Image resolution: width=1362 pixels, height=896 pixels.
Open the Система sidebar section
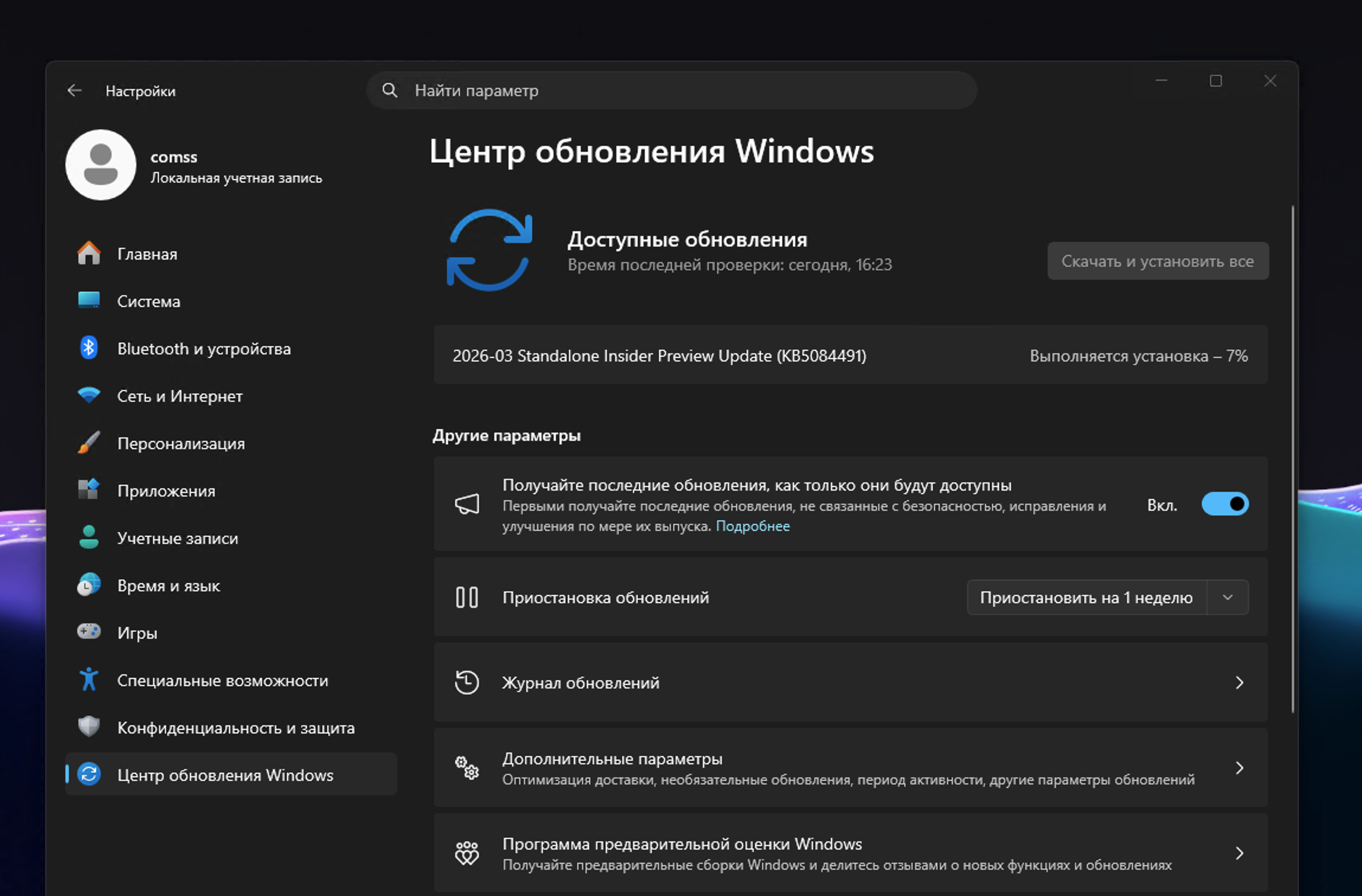148,301
